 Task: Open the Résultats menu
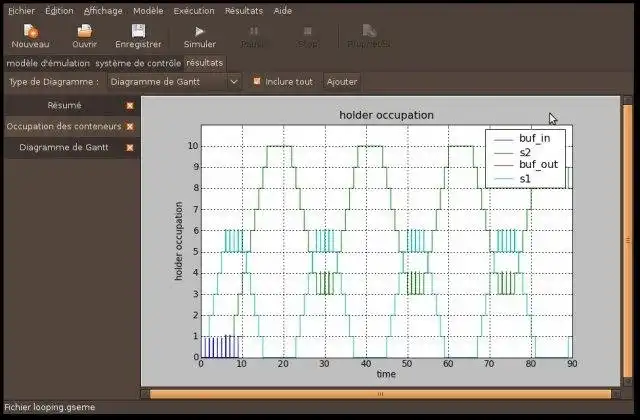(244, 11)
